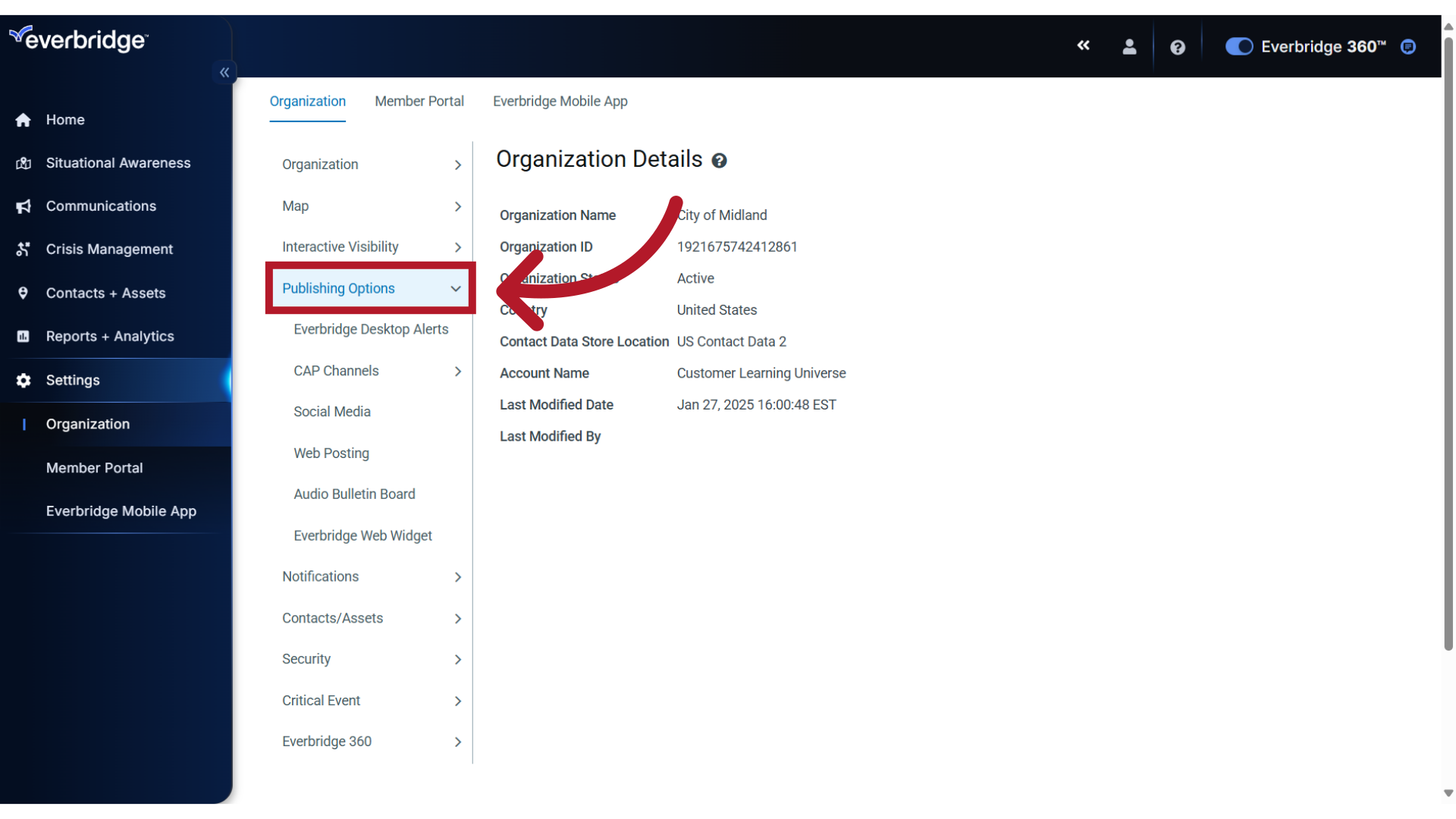Click the Everbridge logo icon
The image size is (1456, 819).
tap(19, 35)
